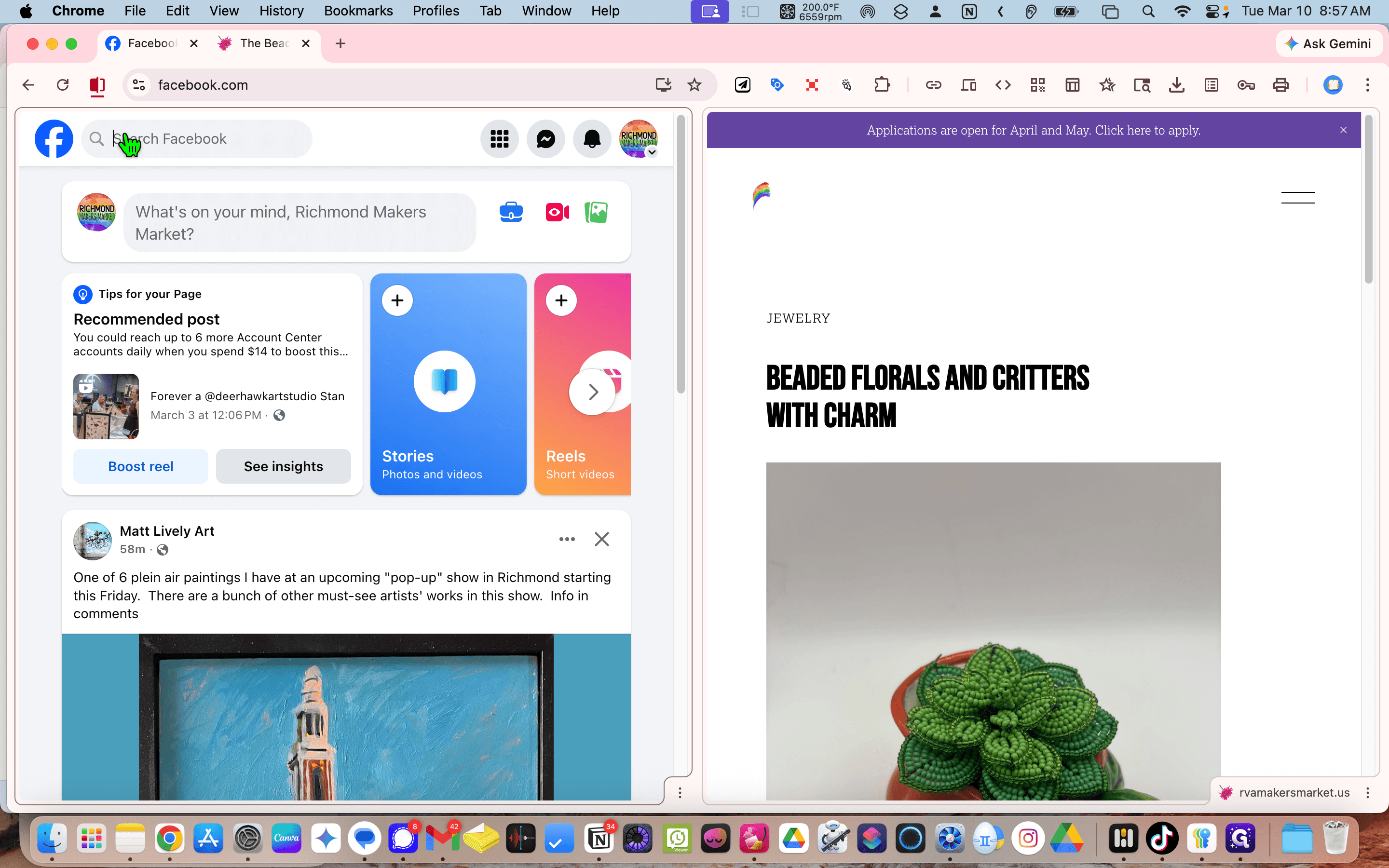The width and height of the screenshot is (1389, 868).
Task: Open TikTok from the Dock
Action: click(1162, 838)
